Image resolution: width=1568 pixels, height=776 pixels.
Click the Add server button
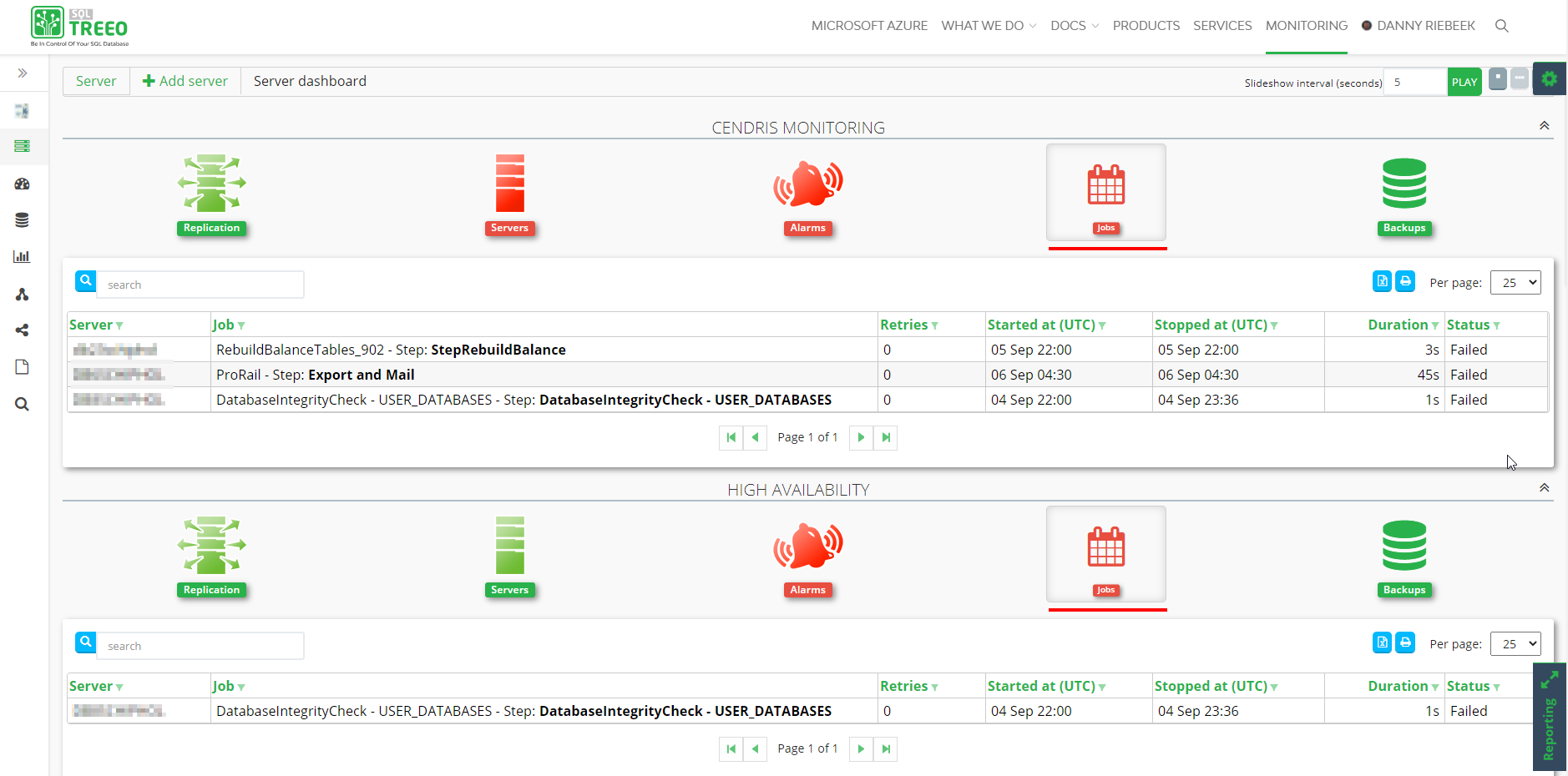tap(185, 81)
